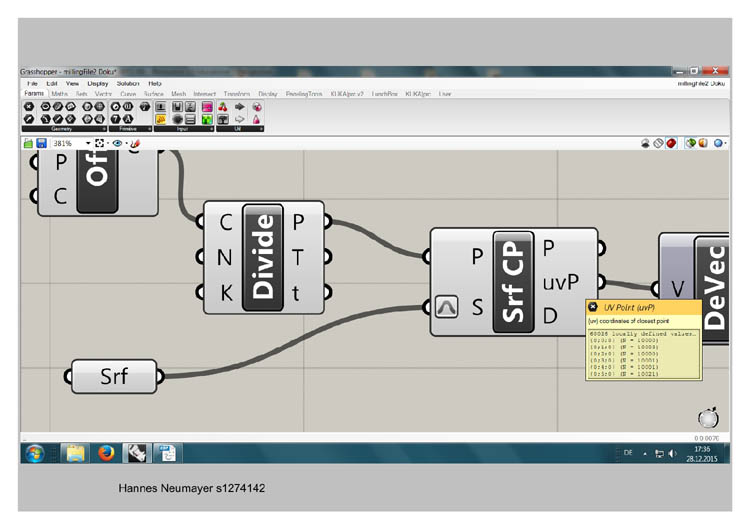Toggle the red shaded preview mode

click(x=672, y=143)
